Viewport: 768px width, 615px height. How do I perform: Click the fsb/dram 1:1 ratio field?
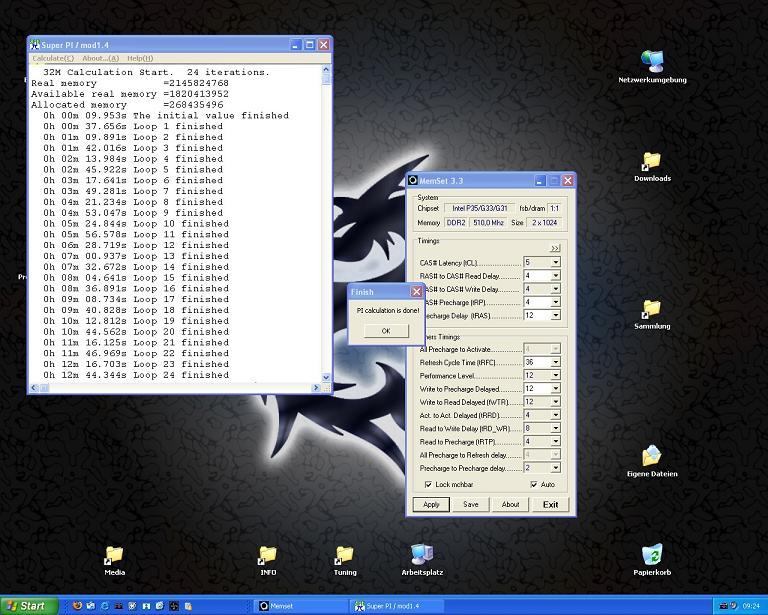[554, 208]
